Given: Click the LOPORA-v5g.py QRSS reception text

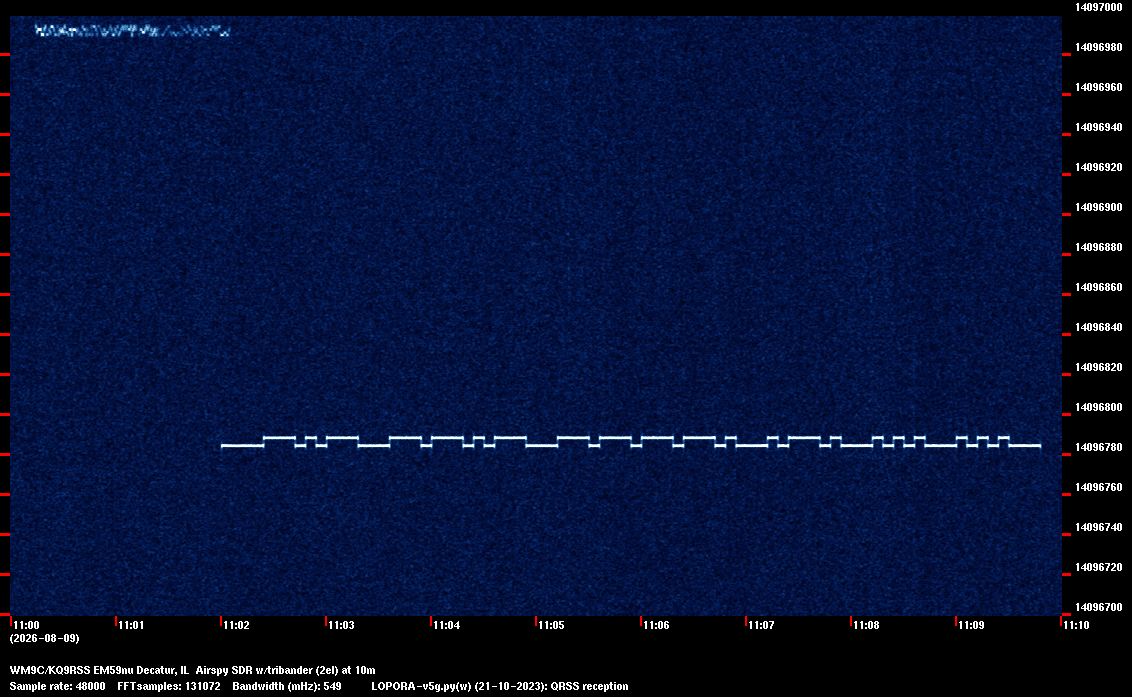Looking at the screenshot, I should click(x=500, y=686).
